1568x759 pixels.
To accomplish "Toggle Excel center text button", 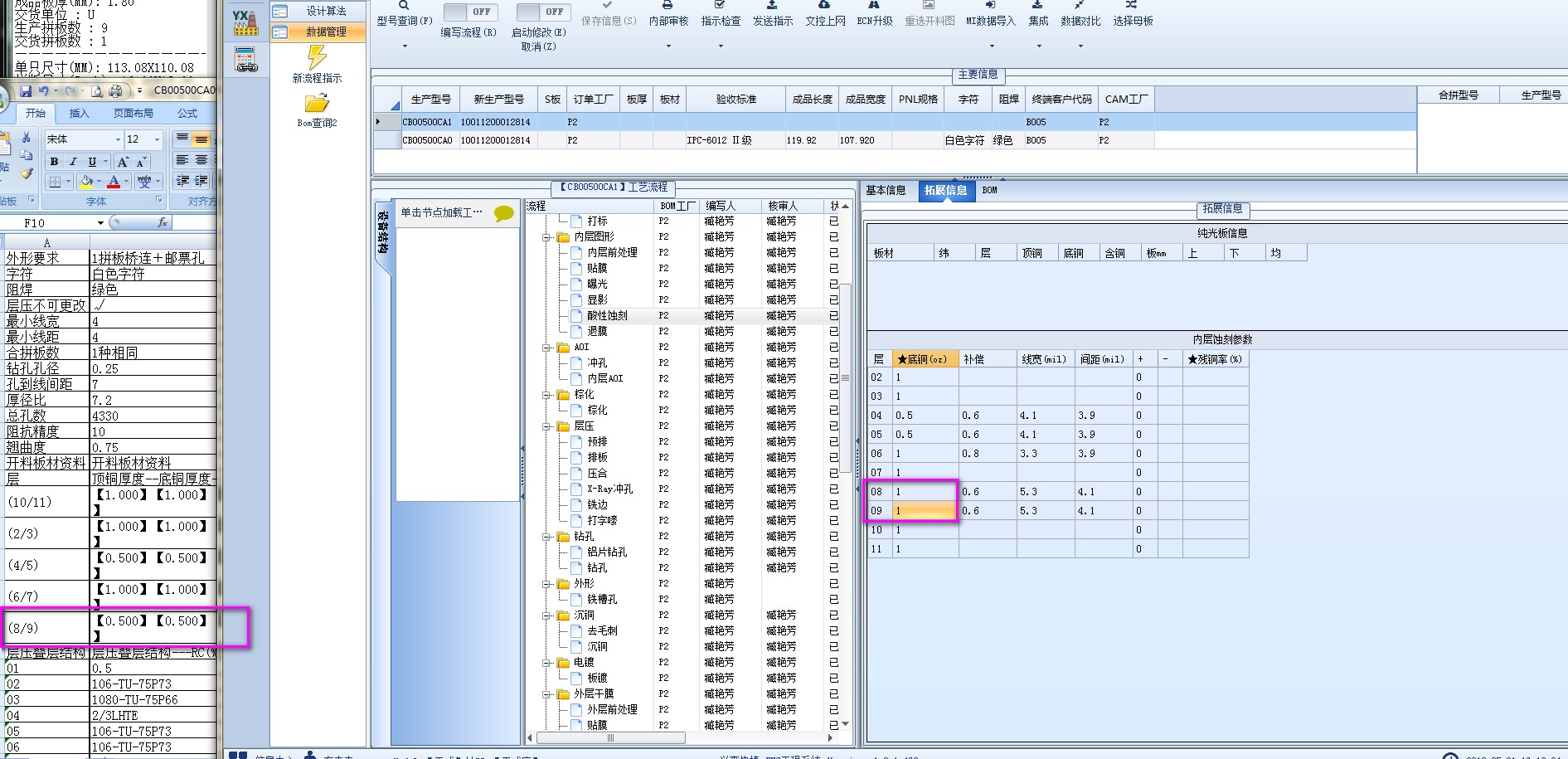I will (x=201, y=160).
